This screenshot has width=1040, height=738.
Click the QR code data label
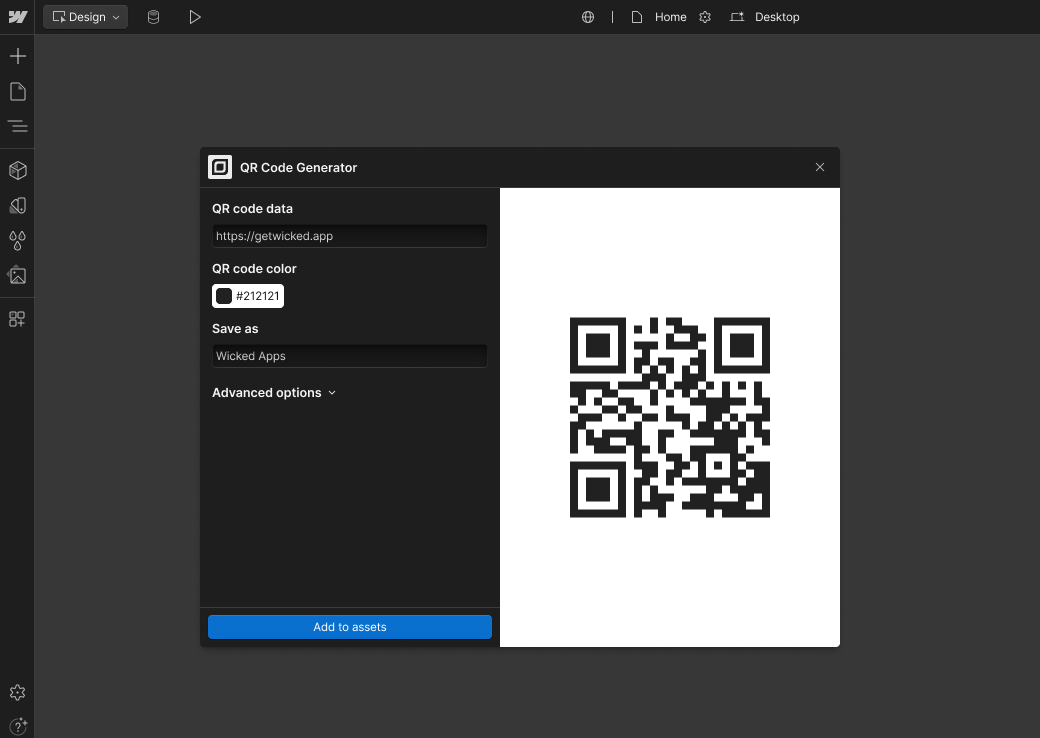tap(252, 209)
